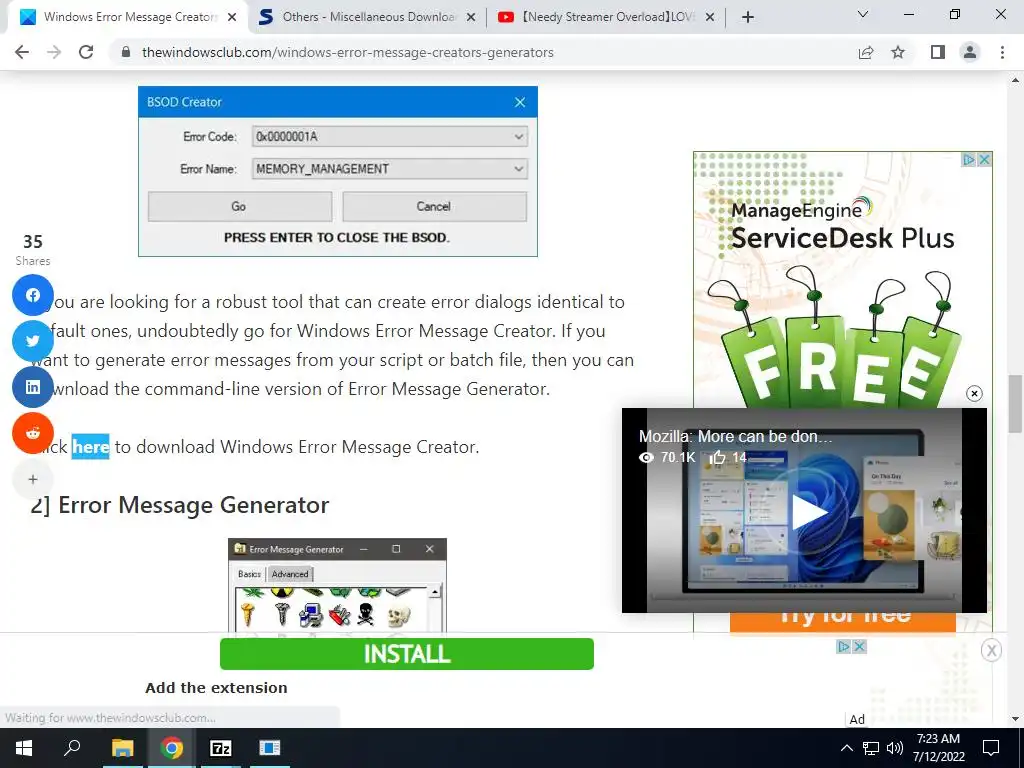This screenshot has width=1024, height=768.
Task: Share the article on Reddit
Action: [33, 432]
